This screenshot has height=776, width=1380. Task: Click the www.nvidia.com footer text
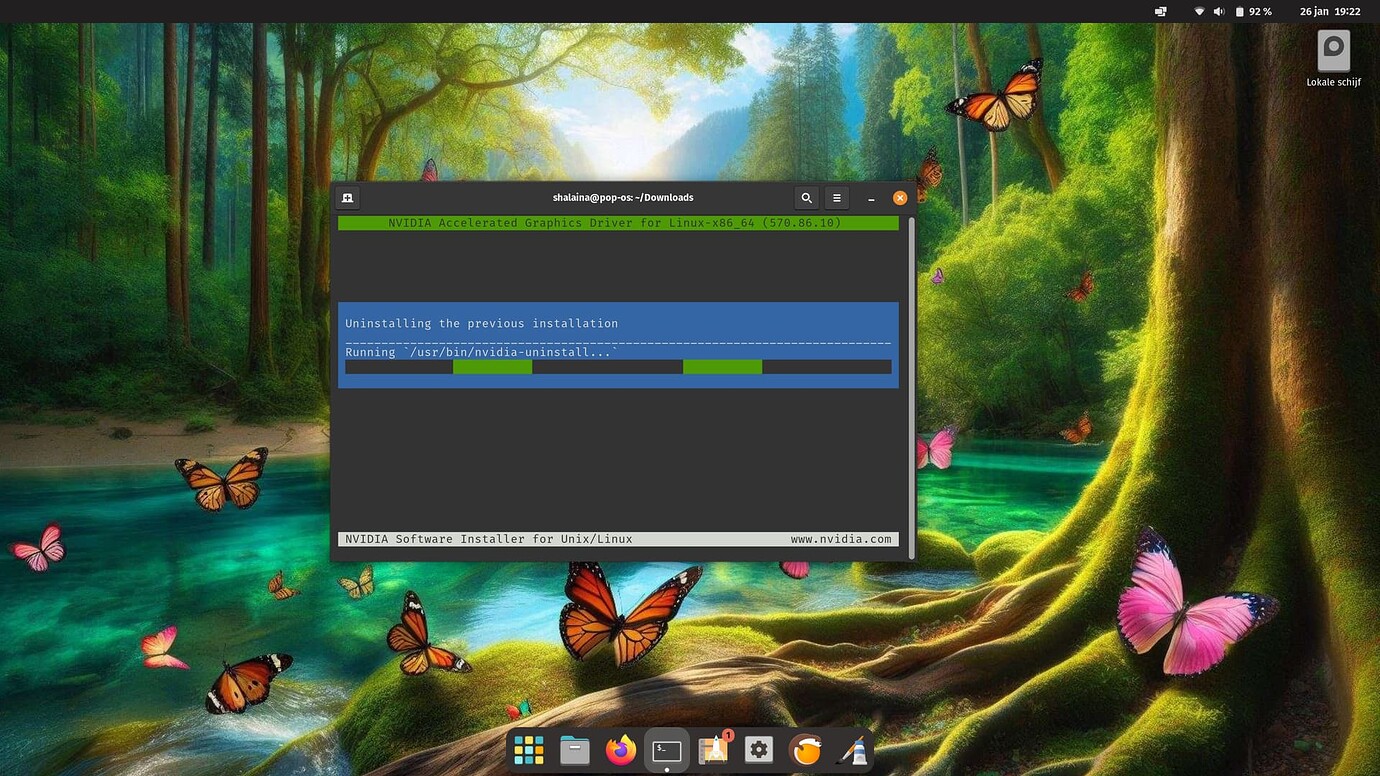click(x=839, y=538)
